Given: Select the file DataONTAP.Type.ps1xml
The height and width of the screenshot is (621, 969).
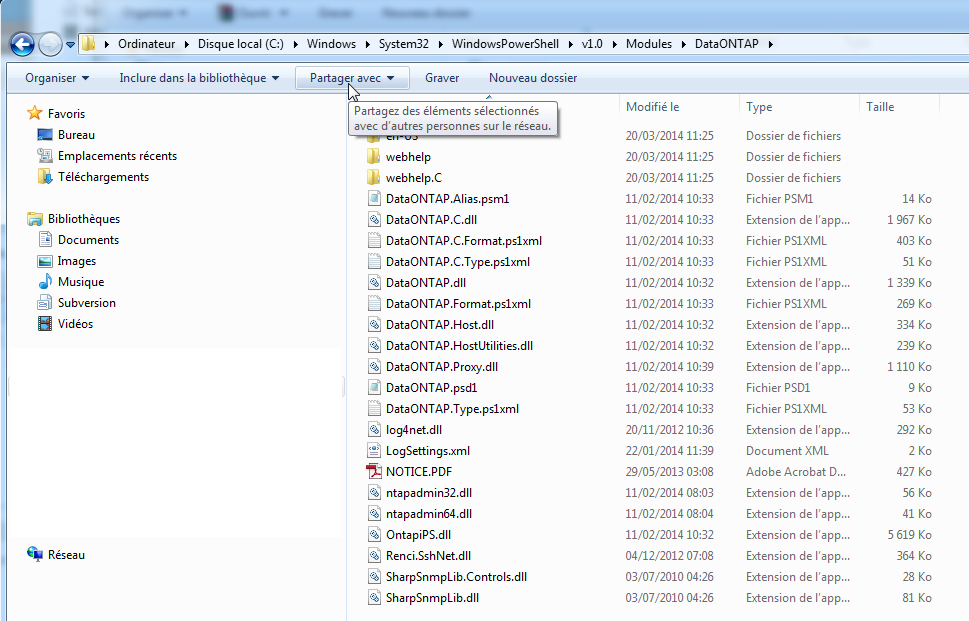Looking at the screenshot, I should tap(452, 408).
